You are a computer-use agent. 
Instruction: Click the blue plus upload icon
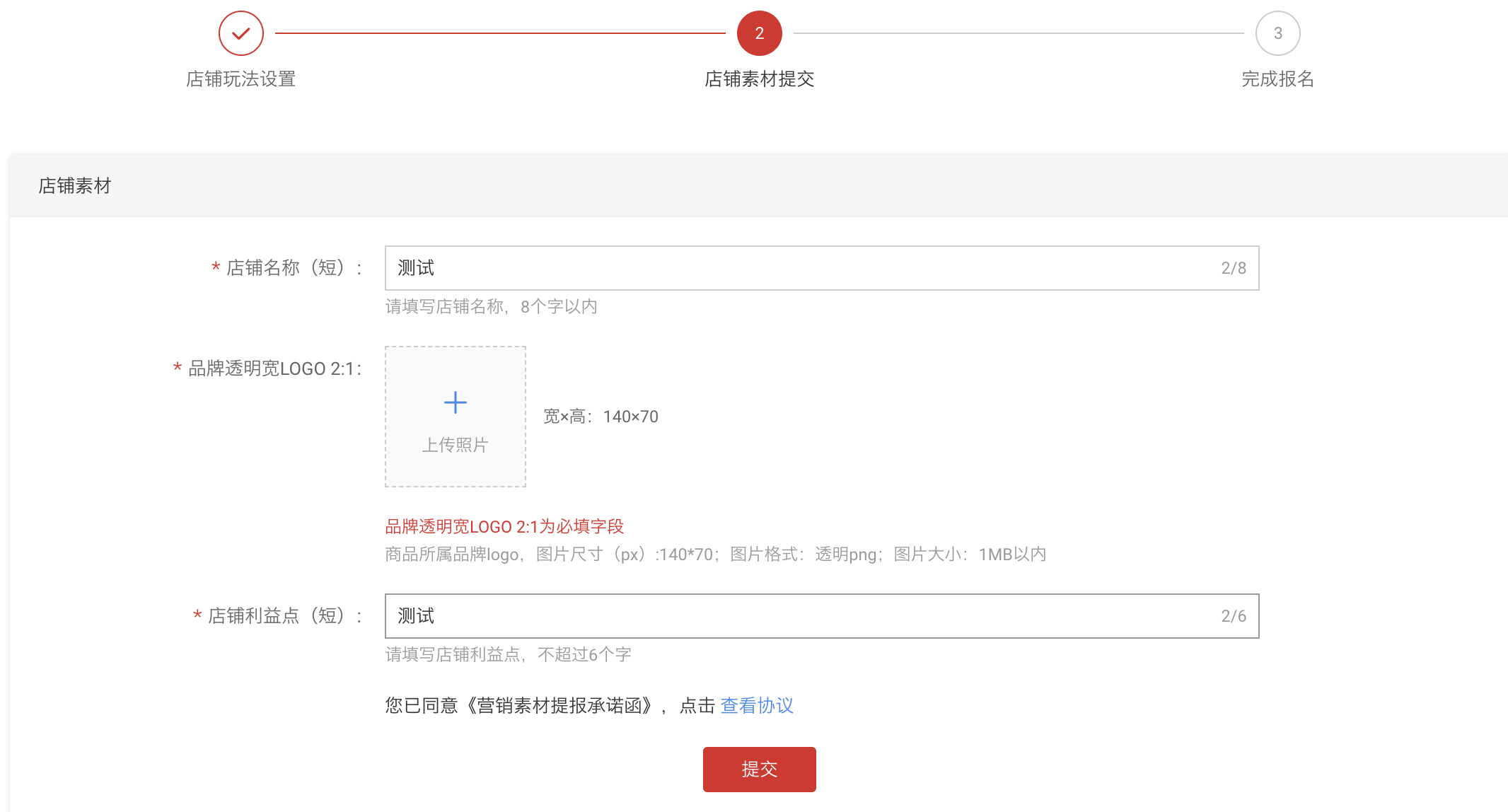(456, 402)
